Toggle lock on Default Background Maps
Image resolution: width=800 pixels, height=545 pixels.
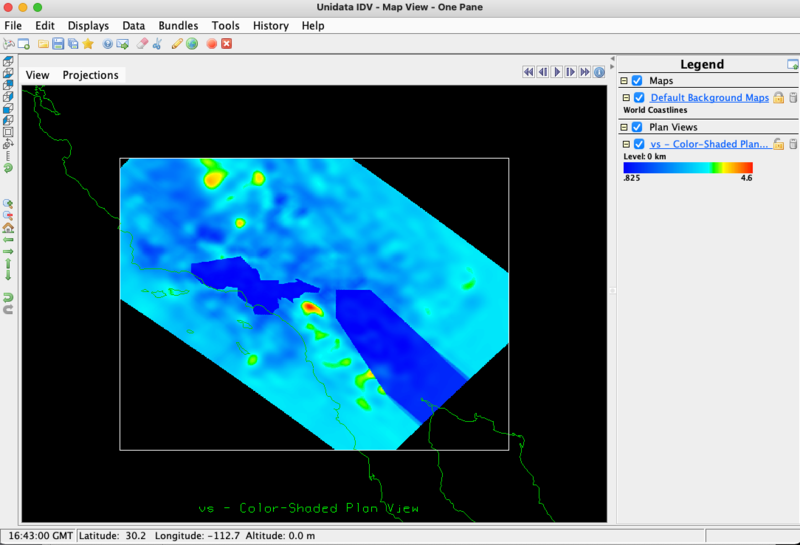778,97
